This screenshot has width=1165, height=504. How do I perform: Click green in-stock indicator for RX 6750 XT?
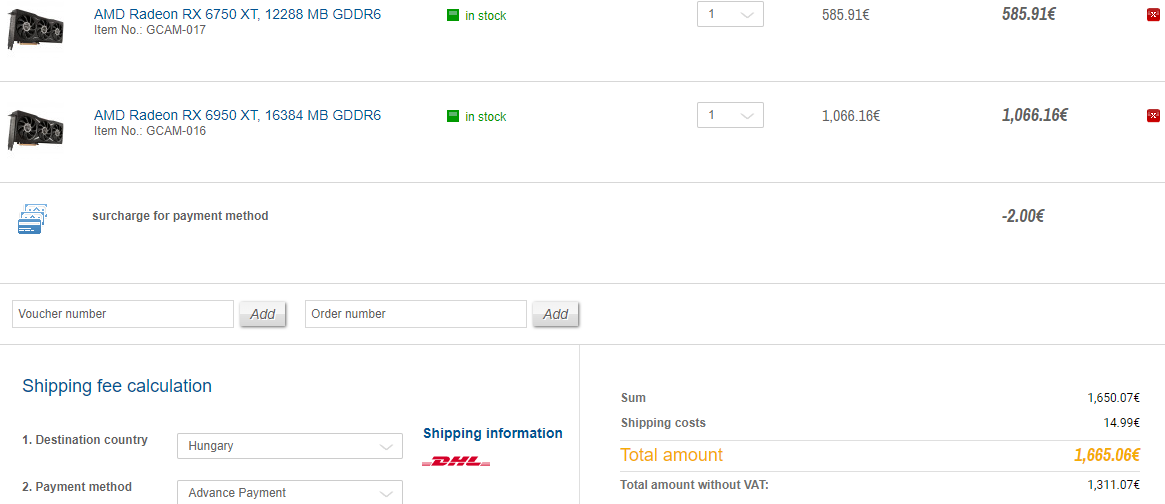[x=452, y=15]
